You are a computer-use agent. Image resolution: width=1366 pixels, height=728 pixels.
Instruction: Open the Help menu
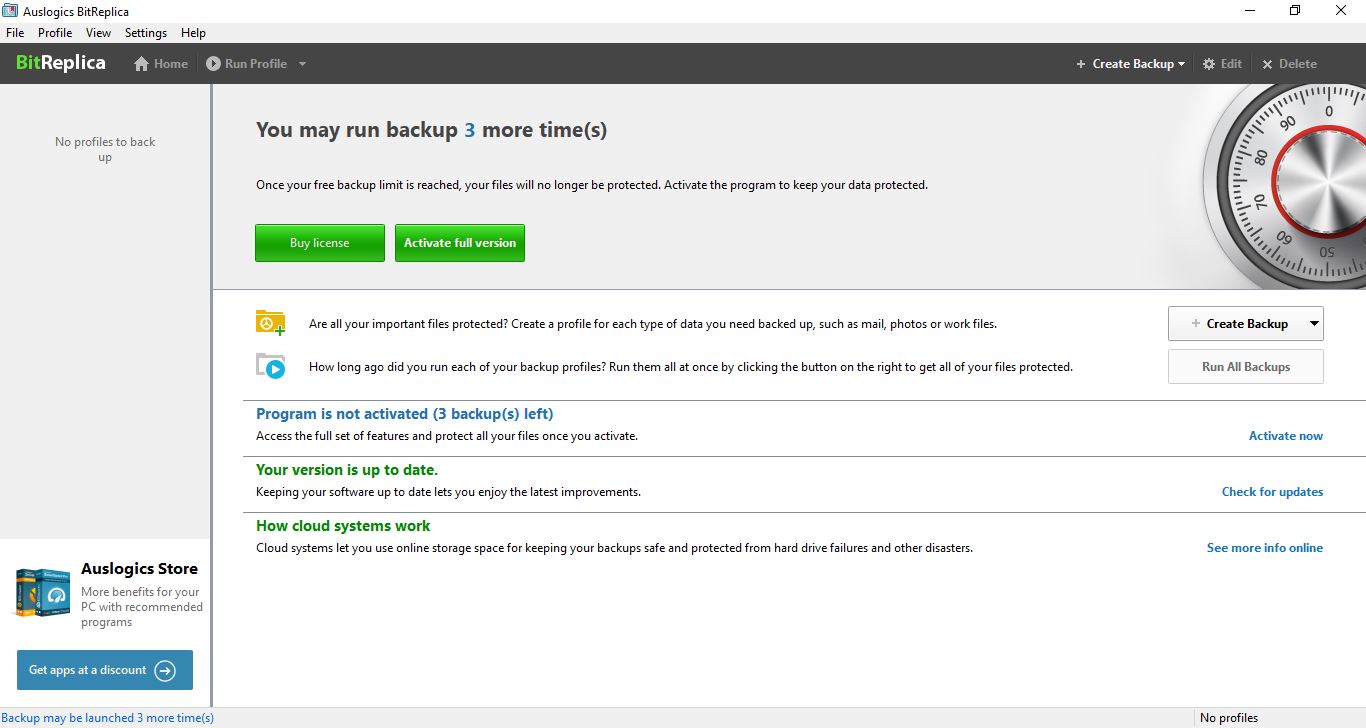coord(193,33)
